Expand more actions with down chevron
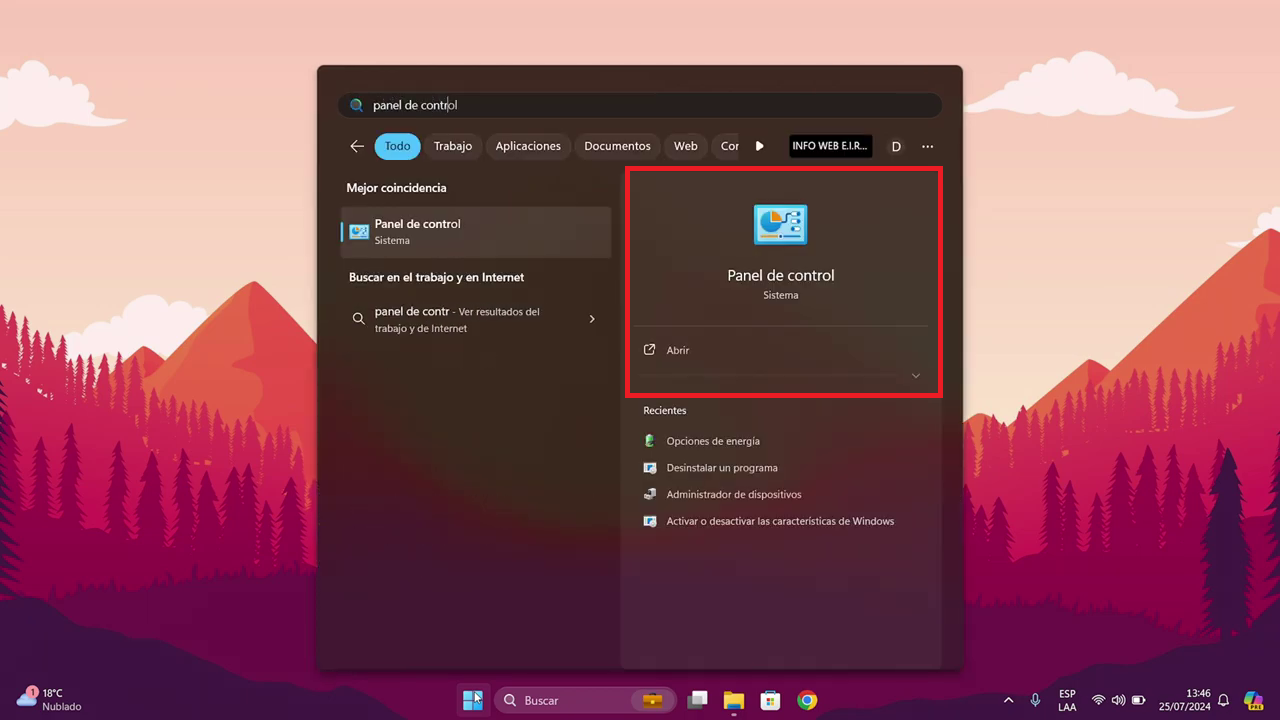 point(915,376)
